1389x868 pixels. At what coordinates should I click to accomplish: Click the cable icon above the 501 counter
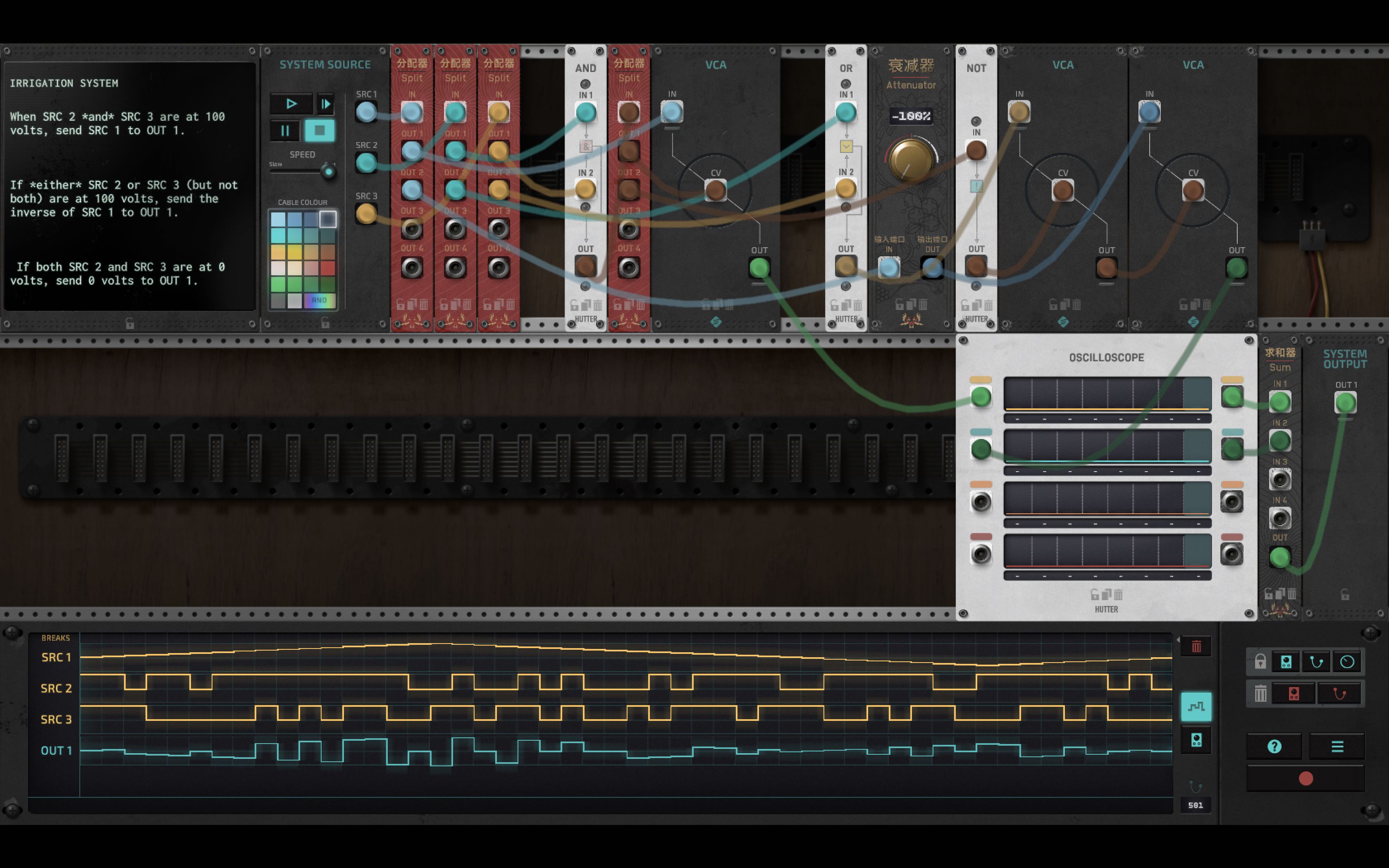1196,787
